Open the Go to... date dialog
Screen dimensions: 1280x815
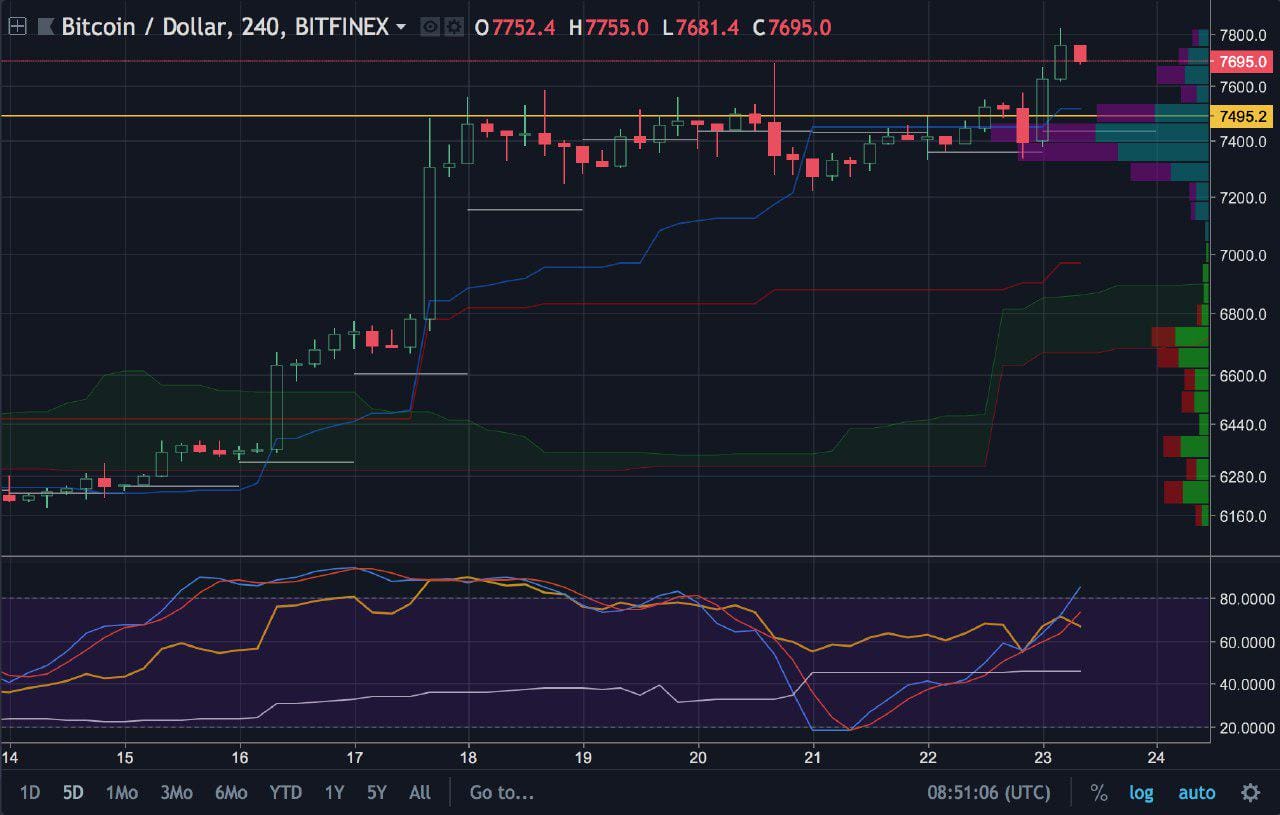502,793
